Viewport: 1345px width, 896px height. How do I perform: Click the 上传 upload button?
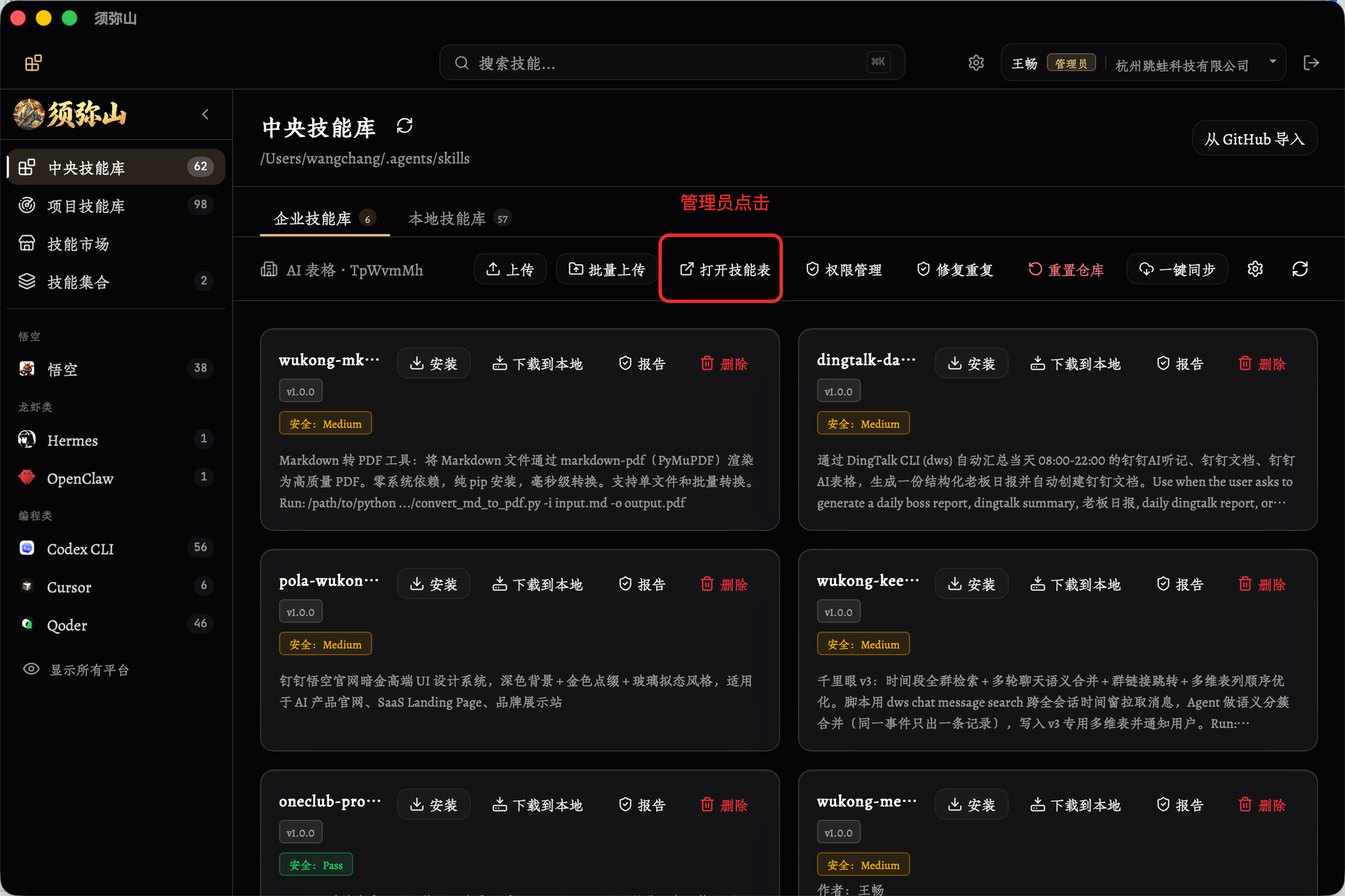coord(510,270)
